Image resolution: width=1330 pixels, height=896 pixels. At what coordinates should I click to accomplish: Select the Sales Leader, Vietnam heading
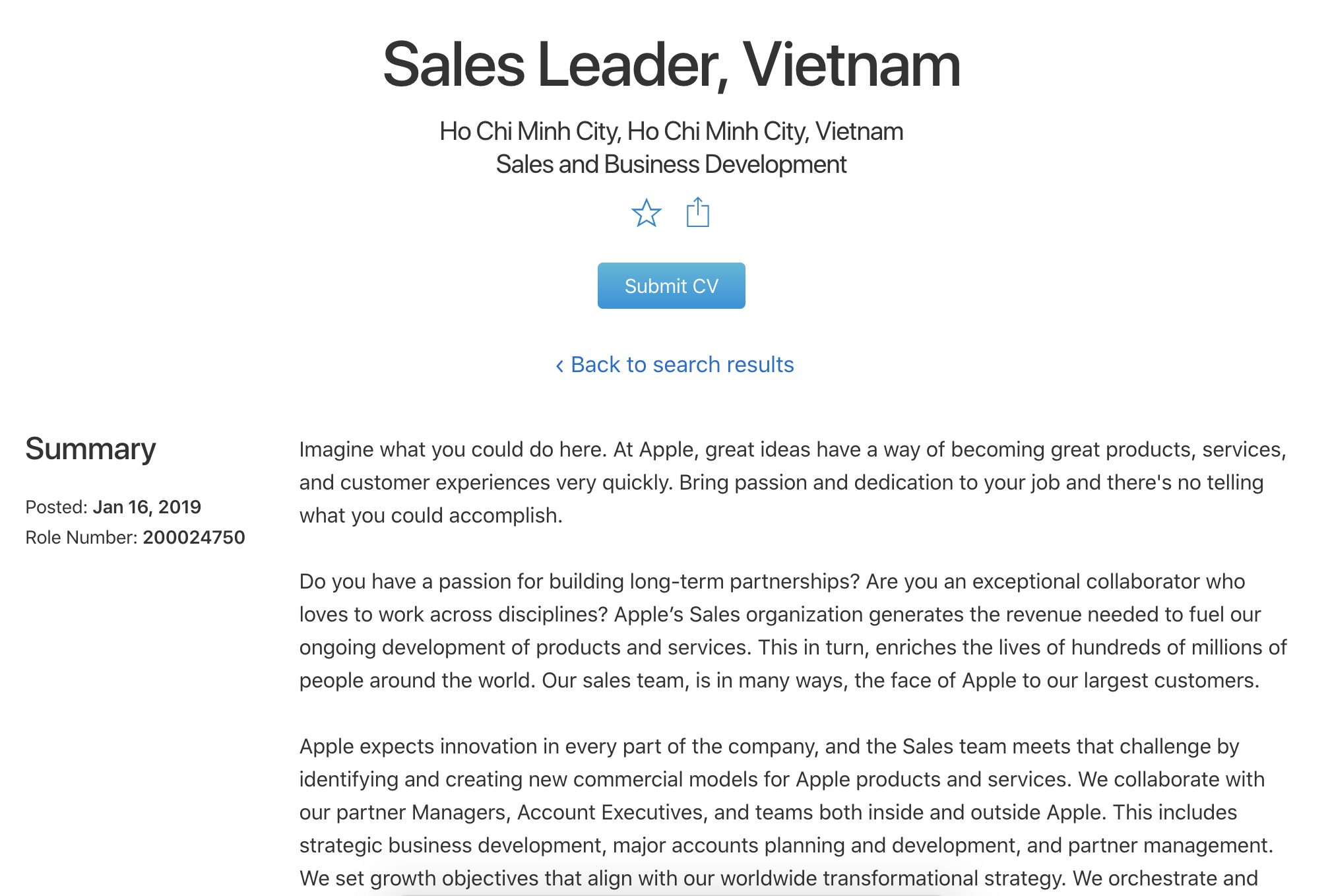click(671, 64)
